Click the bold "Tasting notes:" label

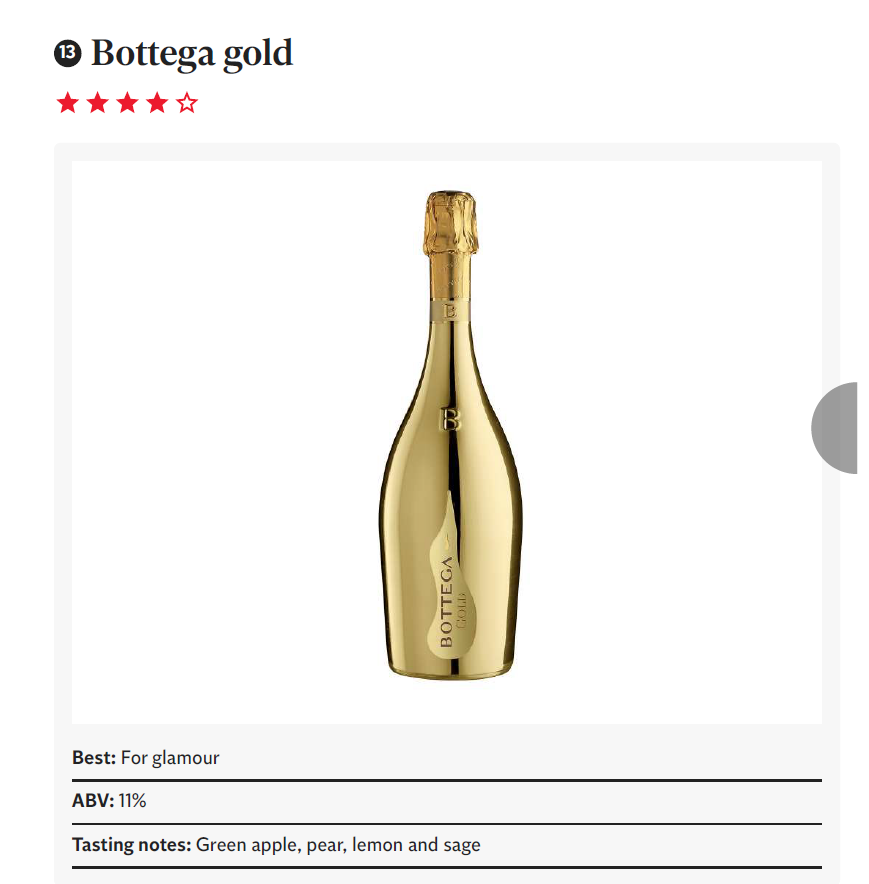pyautogui.click(x=131, y=845)
